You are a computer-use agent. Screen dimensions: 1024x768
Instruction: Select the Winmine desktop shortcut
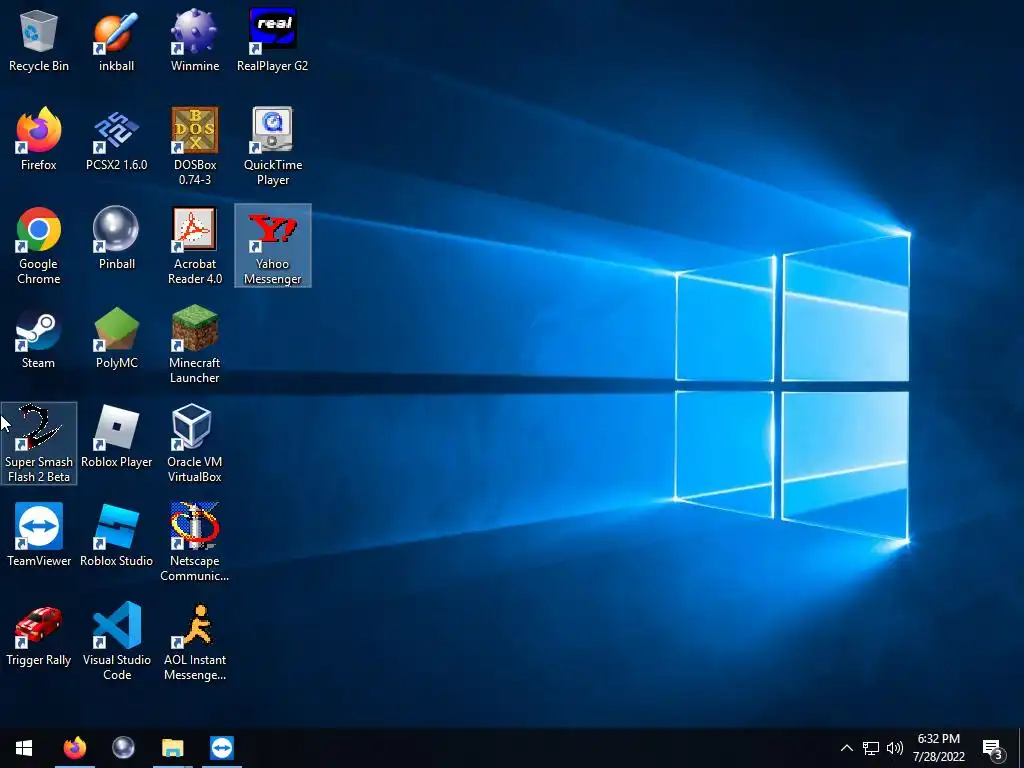point(195,40)
